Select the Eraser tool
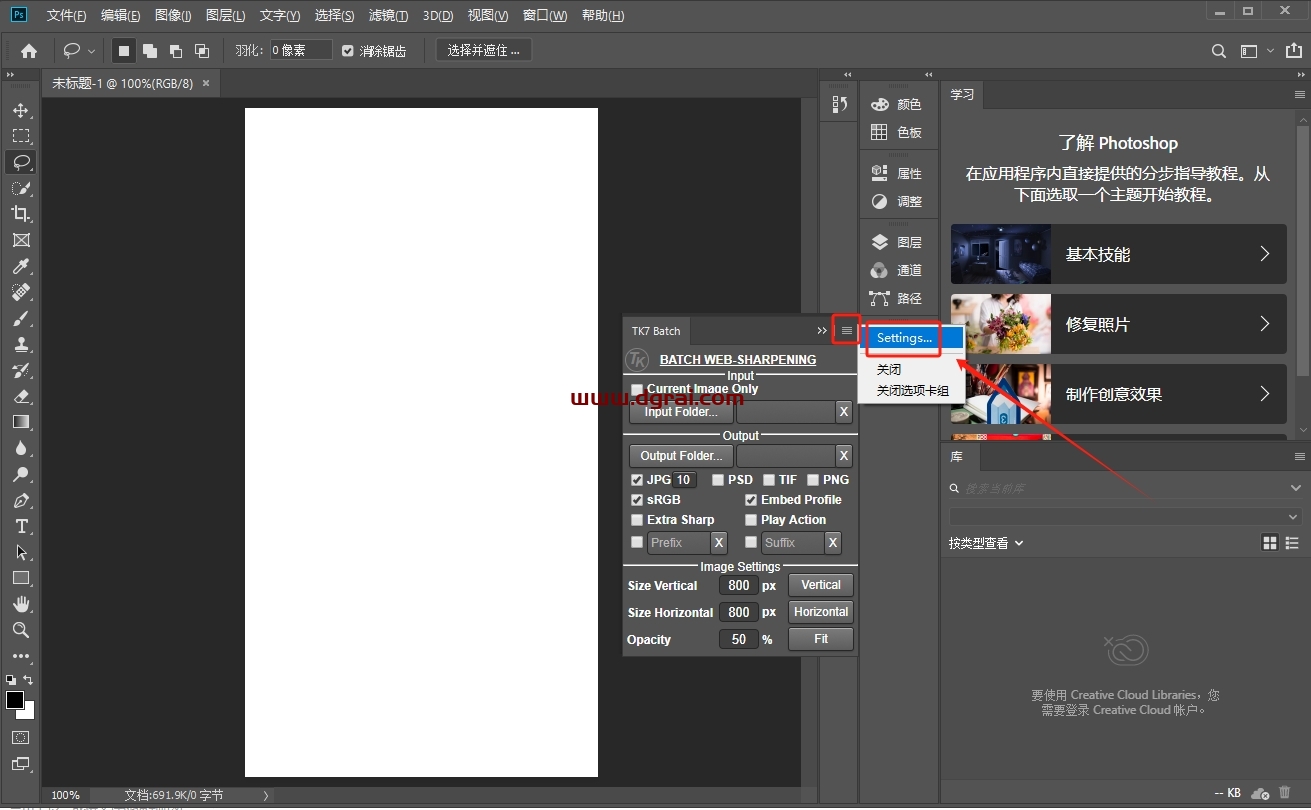 point(21,396)
